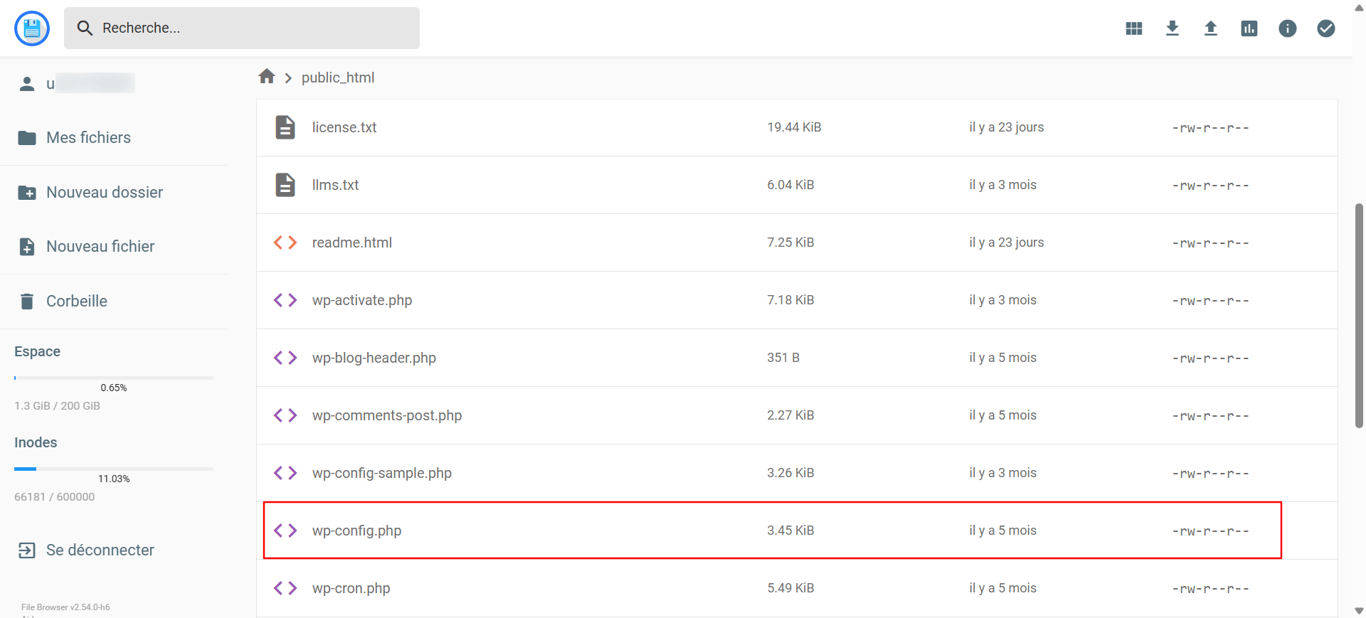Select public_html in the breadcrumb path

pos(338,76)
